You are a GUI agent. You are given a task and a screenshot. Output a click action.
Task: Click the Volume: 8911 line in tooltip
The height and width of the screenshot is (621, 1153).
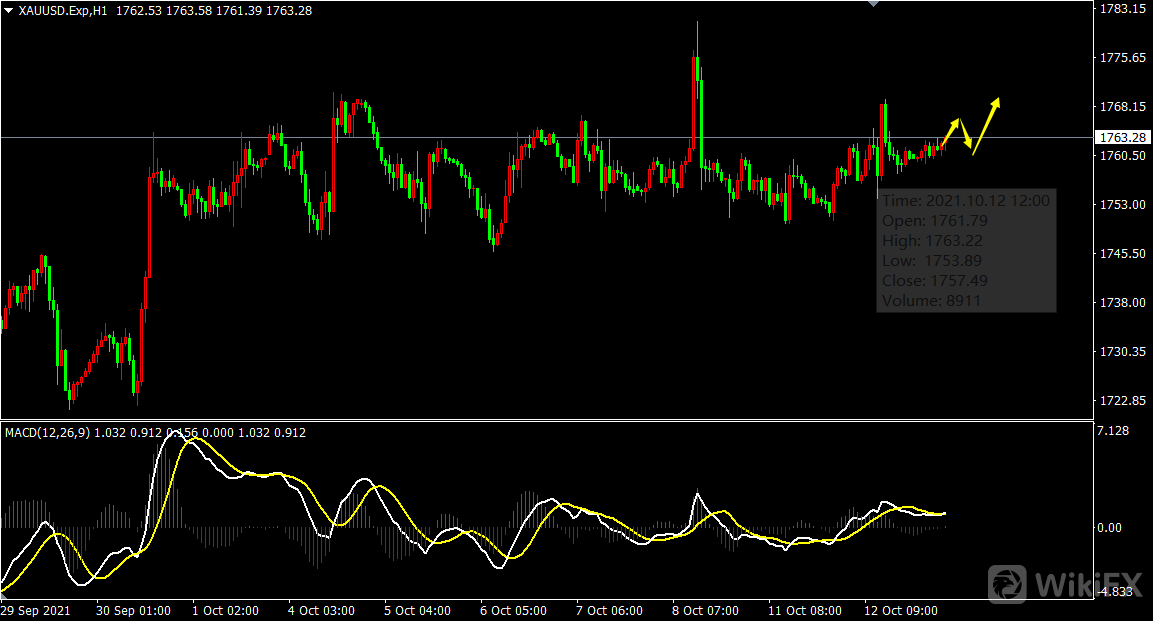point(931,300)
